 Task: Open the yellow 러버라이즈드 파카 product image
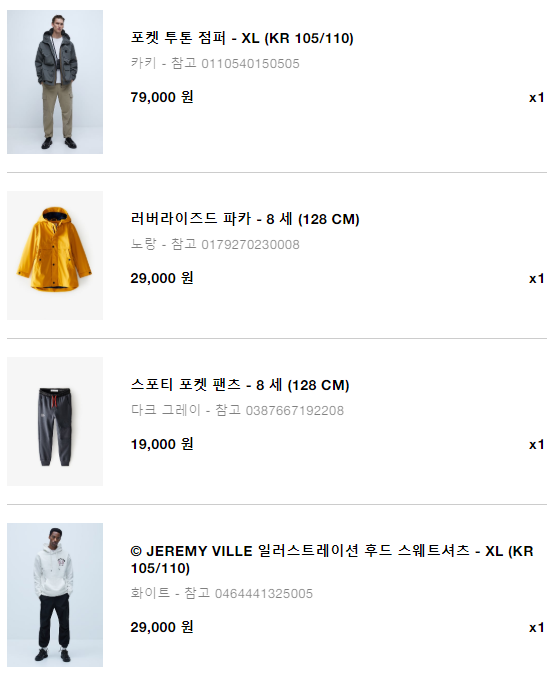coord(55,255)
